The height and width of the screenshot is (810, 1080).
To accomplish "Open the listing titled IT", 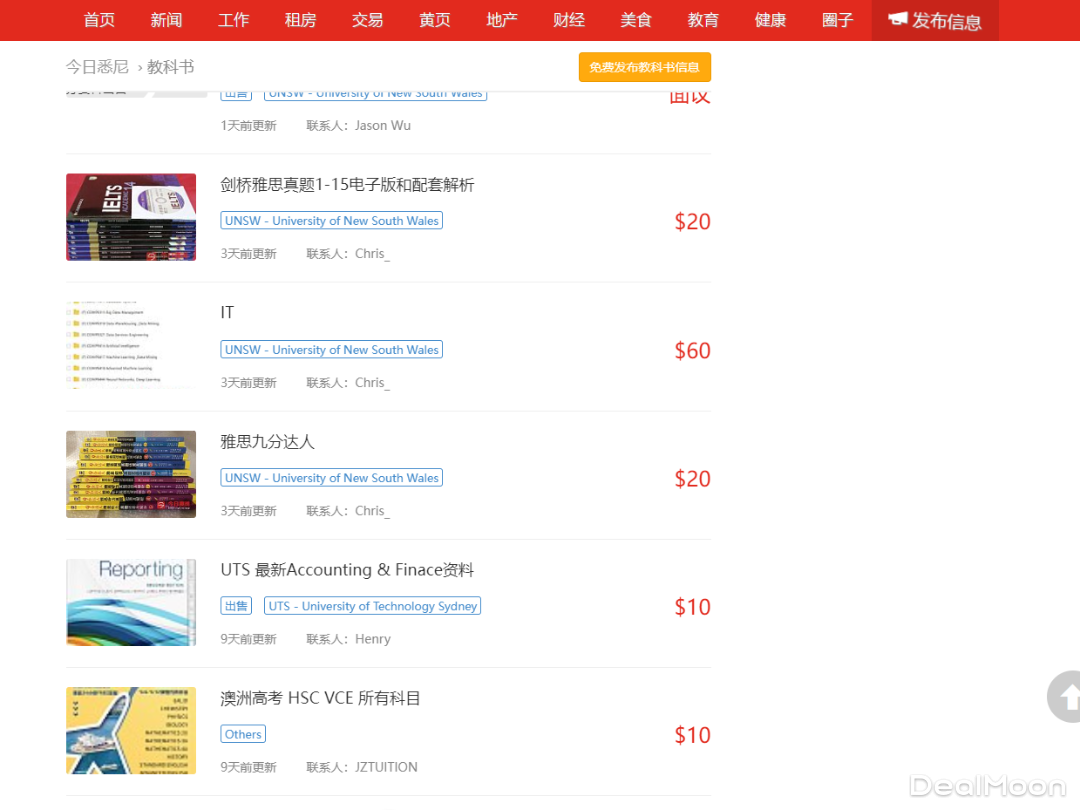I will pyautogui.click(x=227, y=313).
